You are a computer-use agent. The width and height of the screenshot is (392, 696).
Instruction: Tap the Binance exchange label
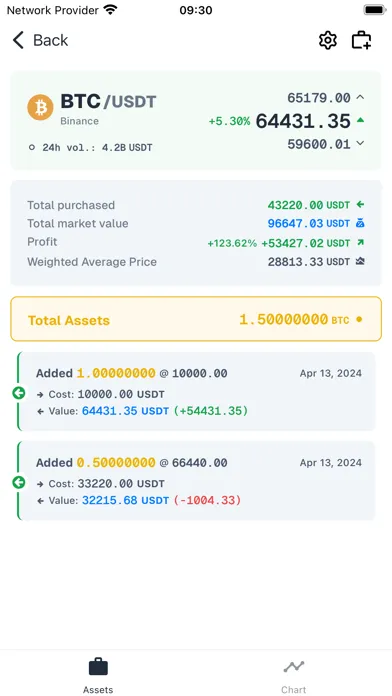(79, 121)
